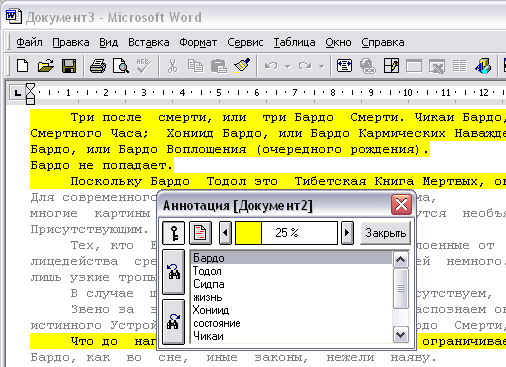Print the document

[98, 66]
